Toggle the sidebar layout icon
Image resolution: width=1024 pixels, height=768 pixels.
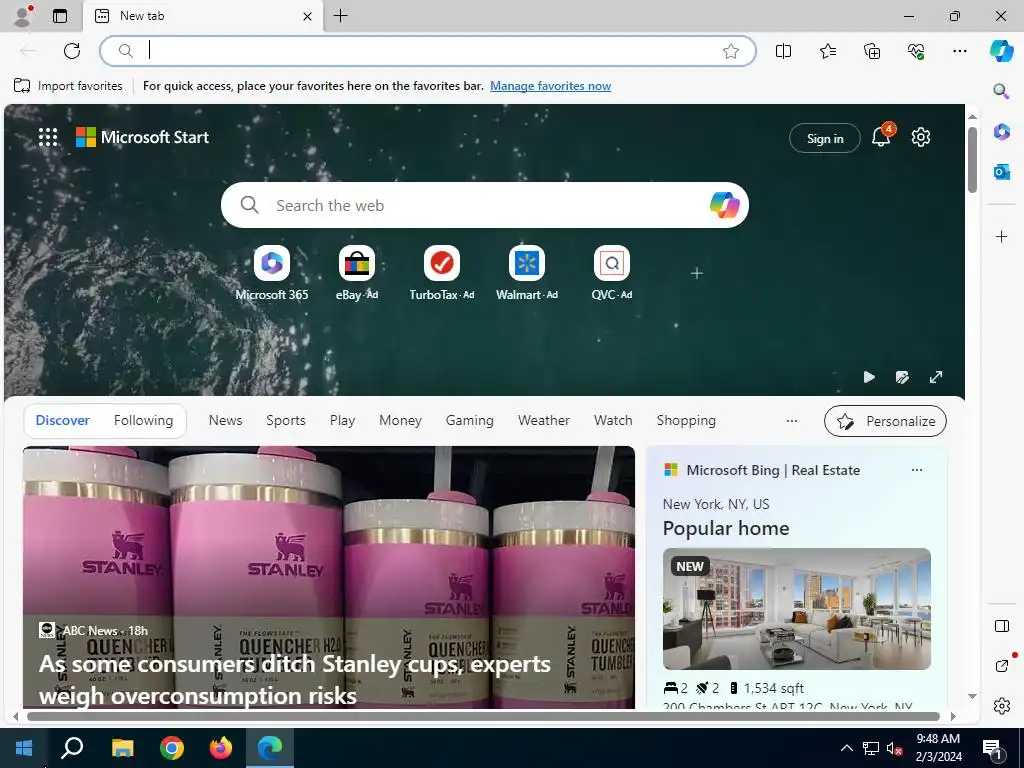1002,626
